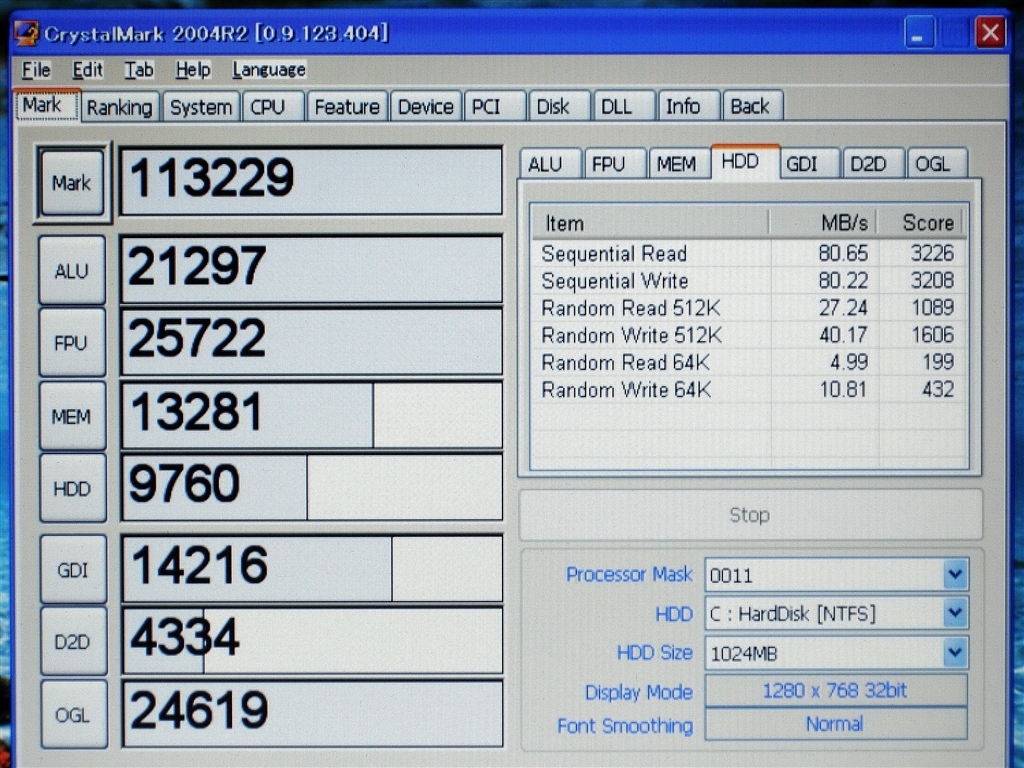1024x768 pixels.
Task: Click the ALU score 21297 bar
Action: point(312,270)
